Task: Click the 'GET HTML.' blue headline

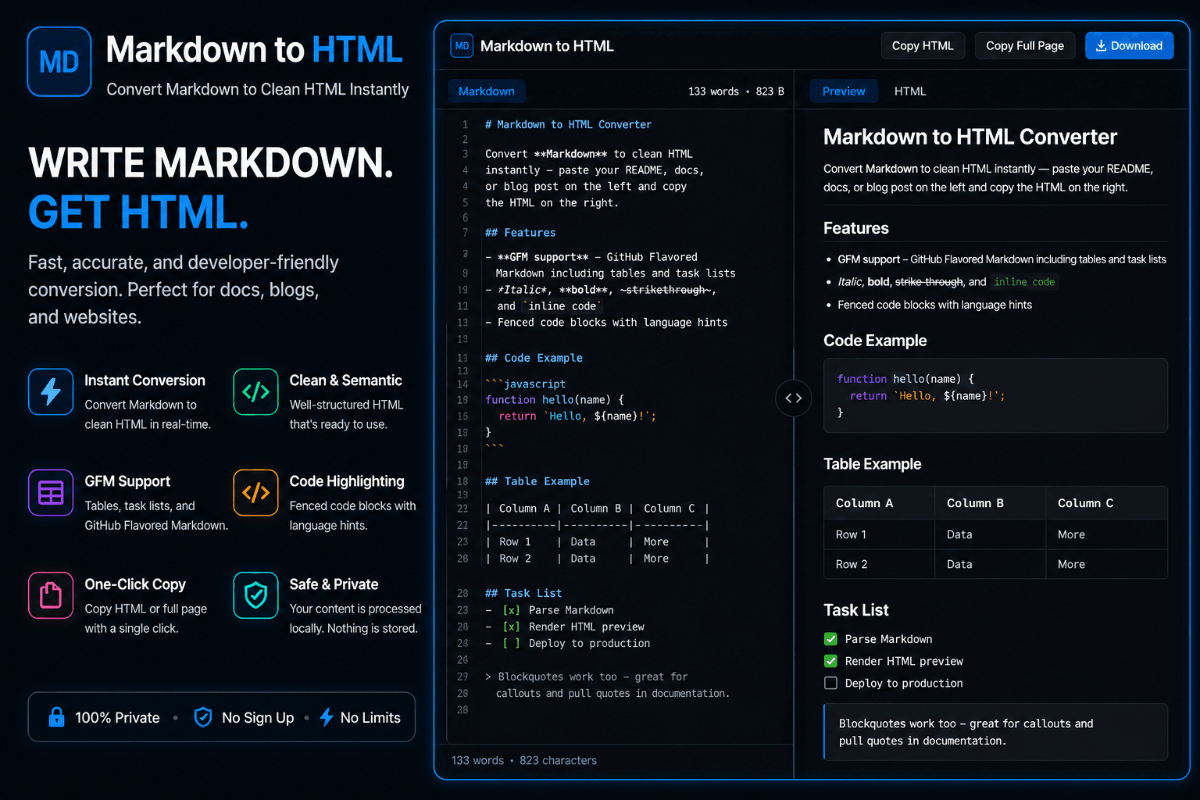Action: [x=138, y=213]
